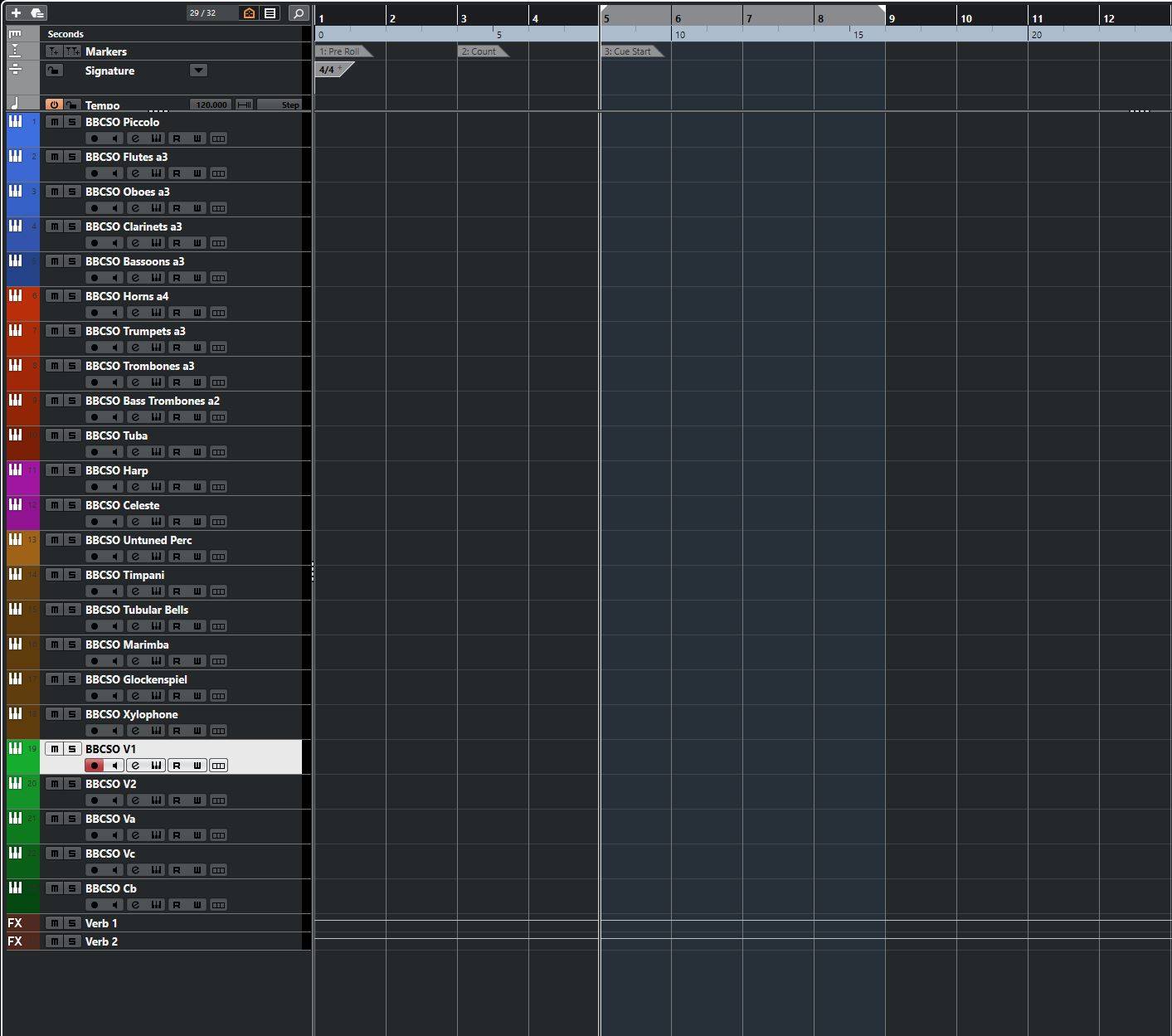This screenshot has height=1036, width=1172.
Task: Solo the BBCSO Harp track
Action: [x=72, y=470]
